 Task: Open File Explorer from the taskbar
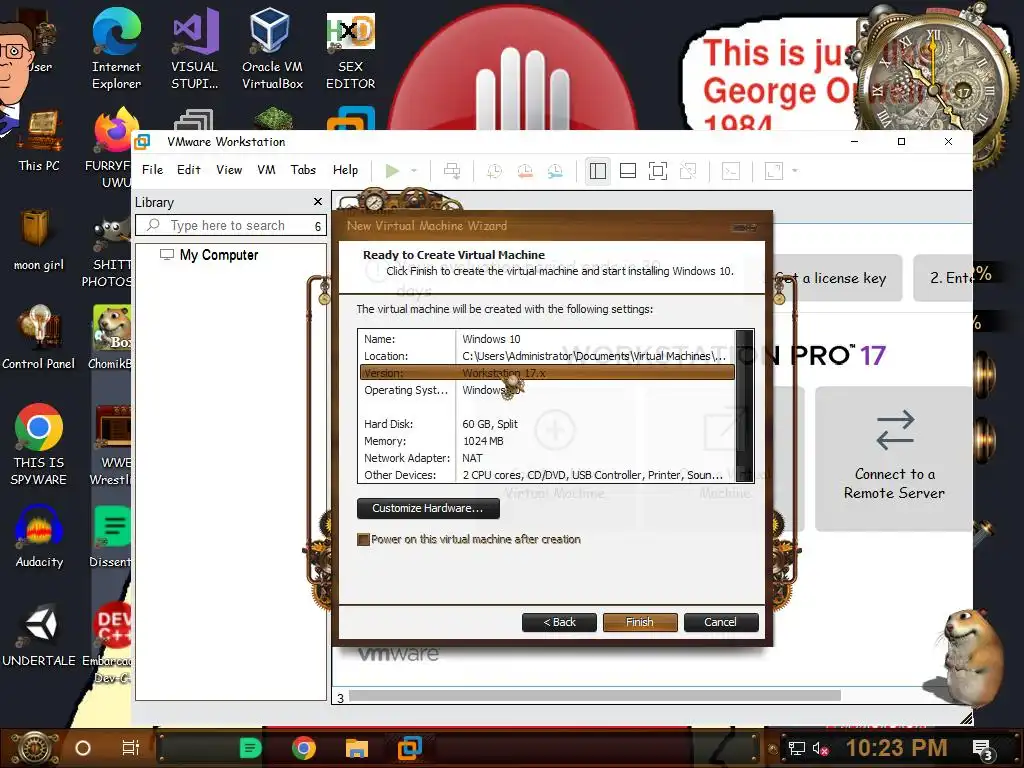(x=357, y=748)
